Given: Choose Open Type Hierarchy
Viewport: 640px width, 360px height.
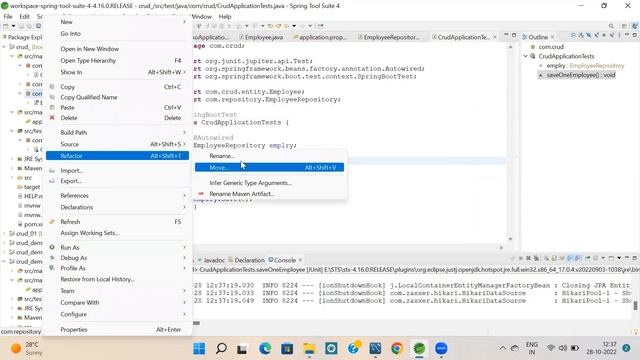Looking at the screenshot, I should pyautogui.click(x=117, y=60).
